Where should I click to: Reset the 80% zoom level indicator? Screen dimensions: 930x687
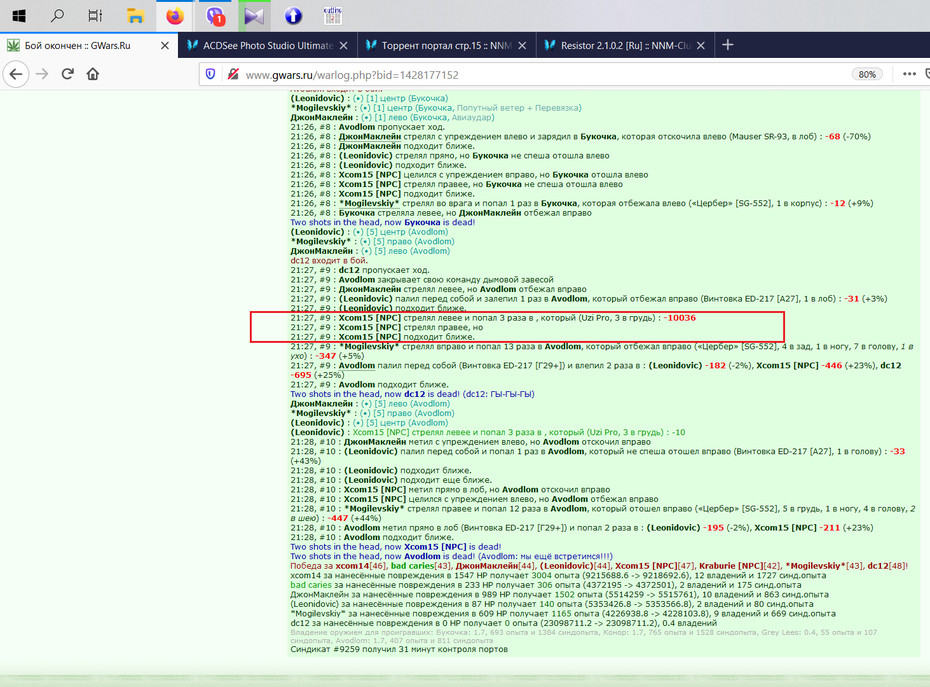867,75
